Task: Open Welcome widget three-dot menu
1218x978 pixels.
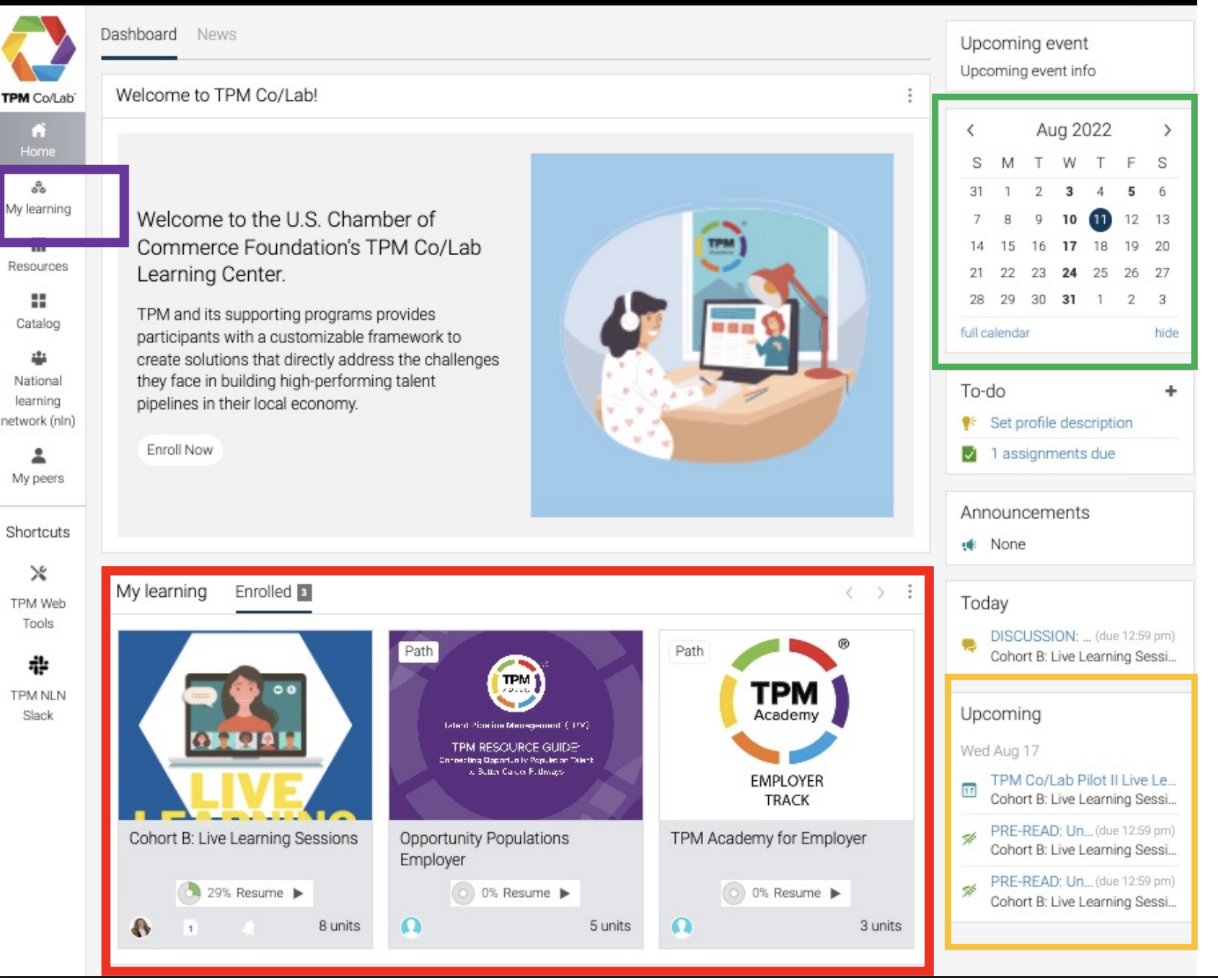Action: point(909,95)
